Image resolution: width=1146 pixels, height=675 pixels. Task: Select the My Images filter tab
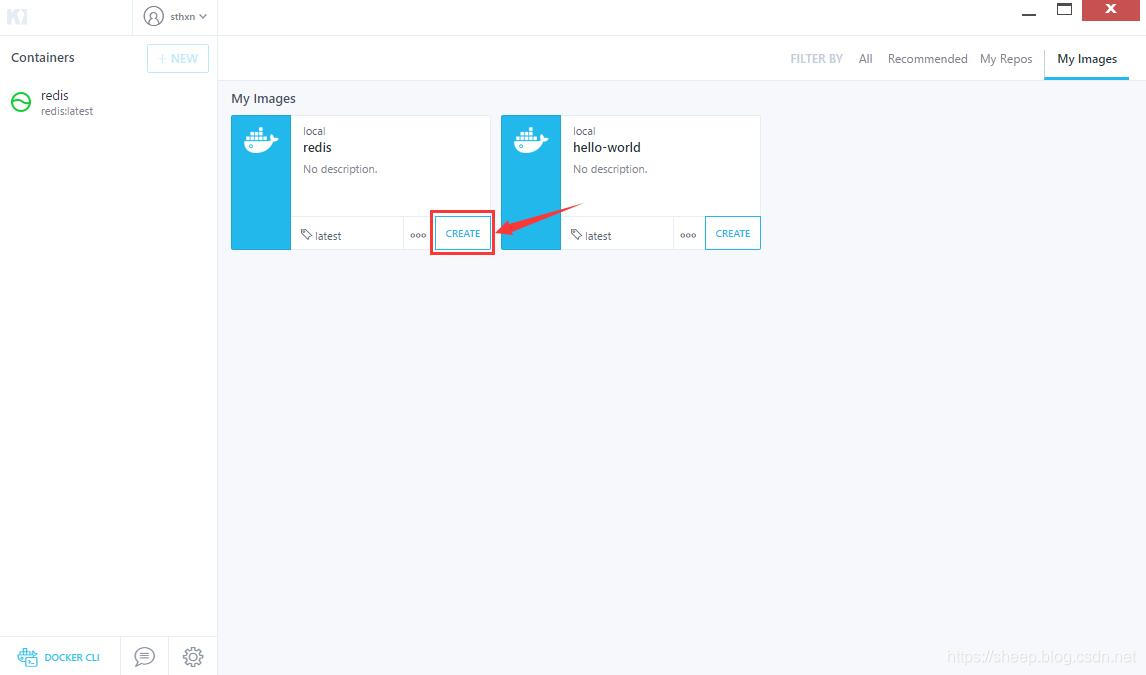point(1087,59)
